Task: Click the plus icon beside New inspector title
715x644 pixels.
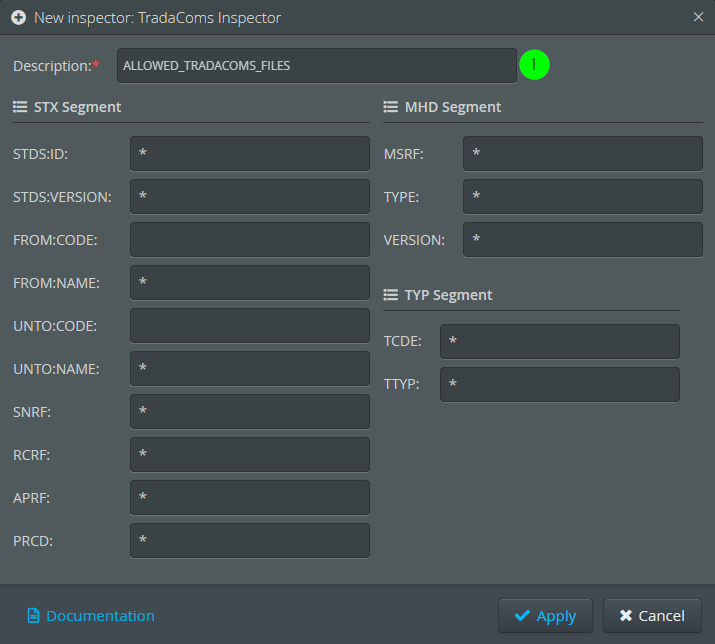Action: (18, 17)
